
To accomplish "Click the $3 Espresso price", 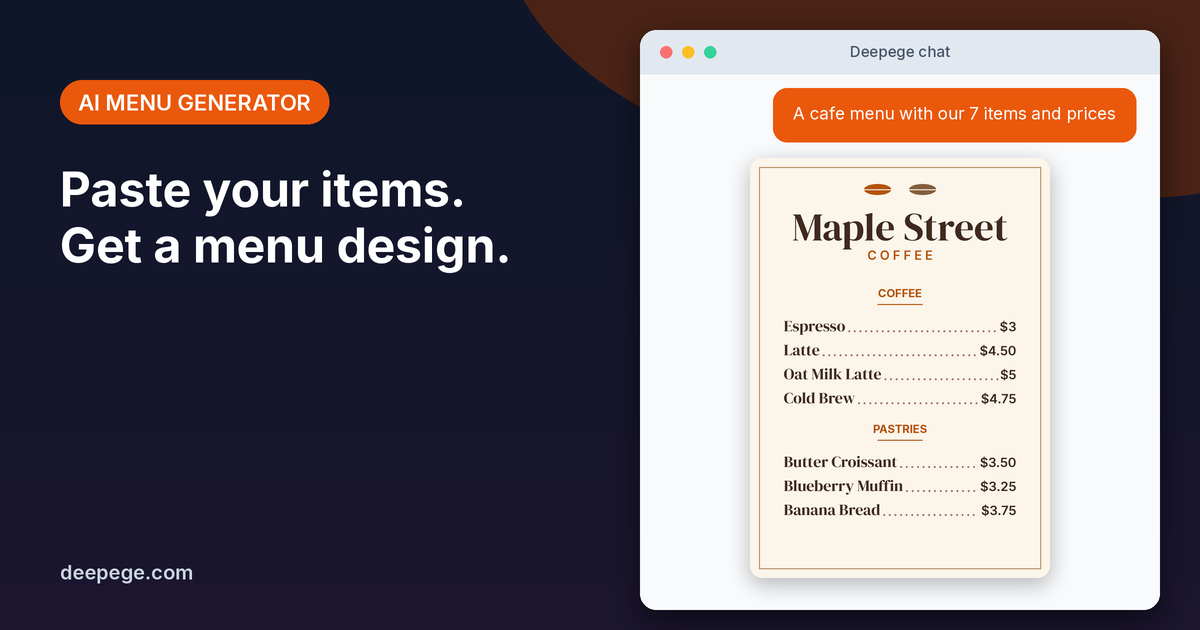I will (1008, 327).
